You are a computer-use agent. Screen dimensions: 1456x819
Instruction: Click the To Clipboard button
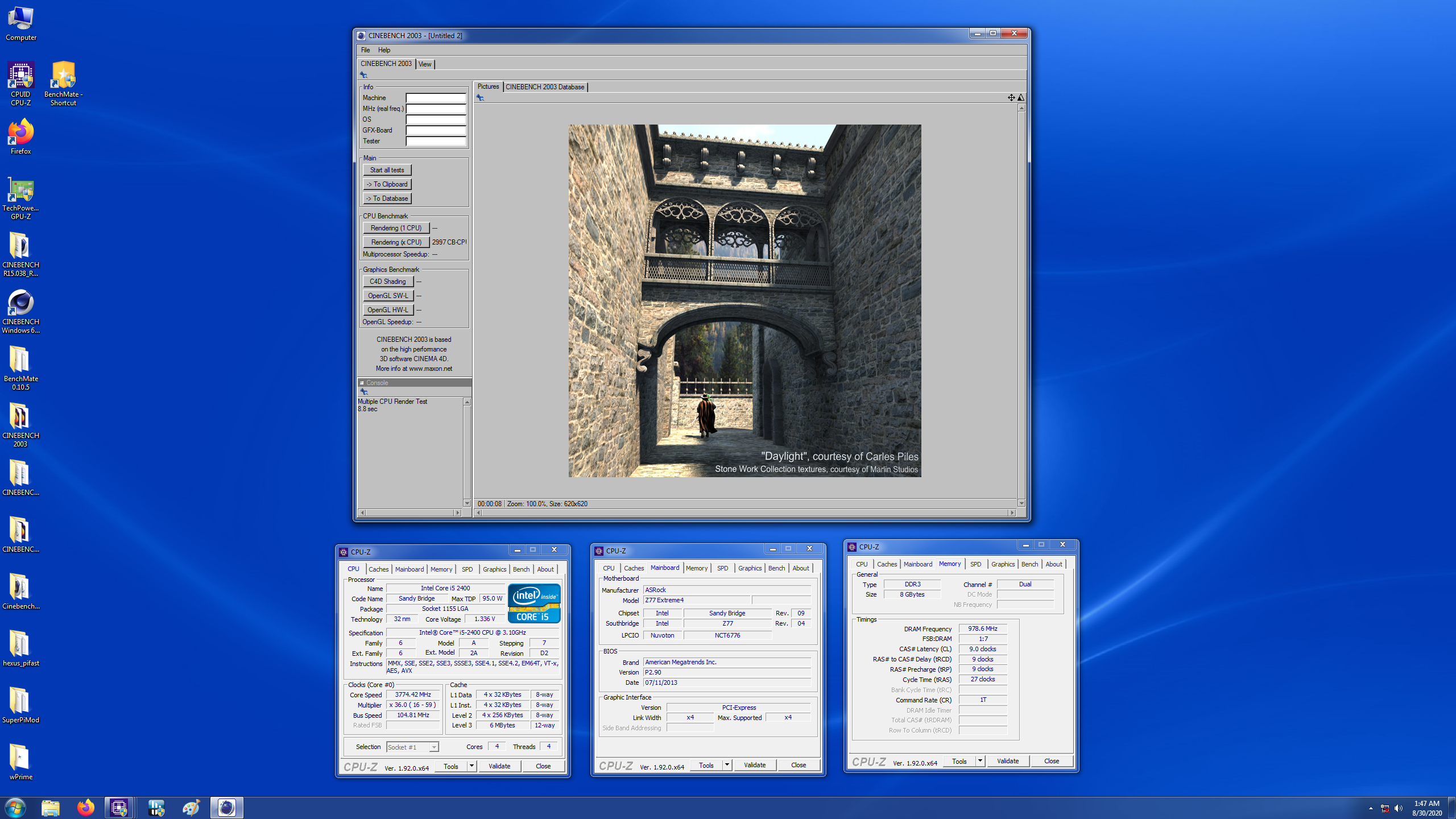[387, 184]
